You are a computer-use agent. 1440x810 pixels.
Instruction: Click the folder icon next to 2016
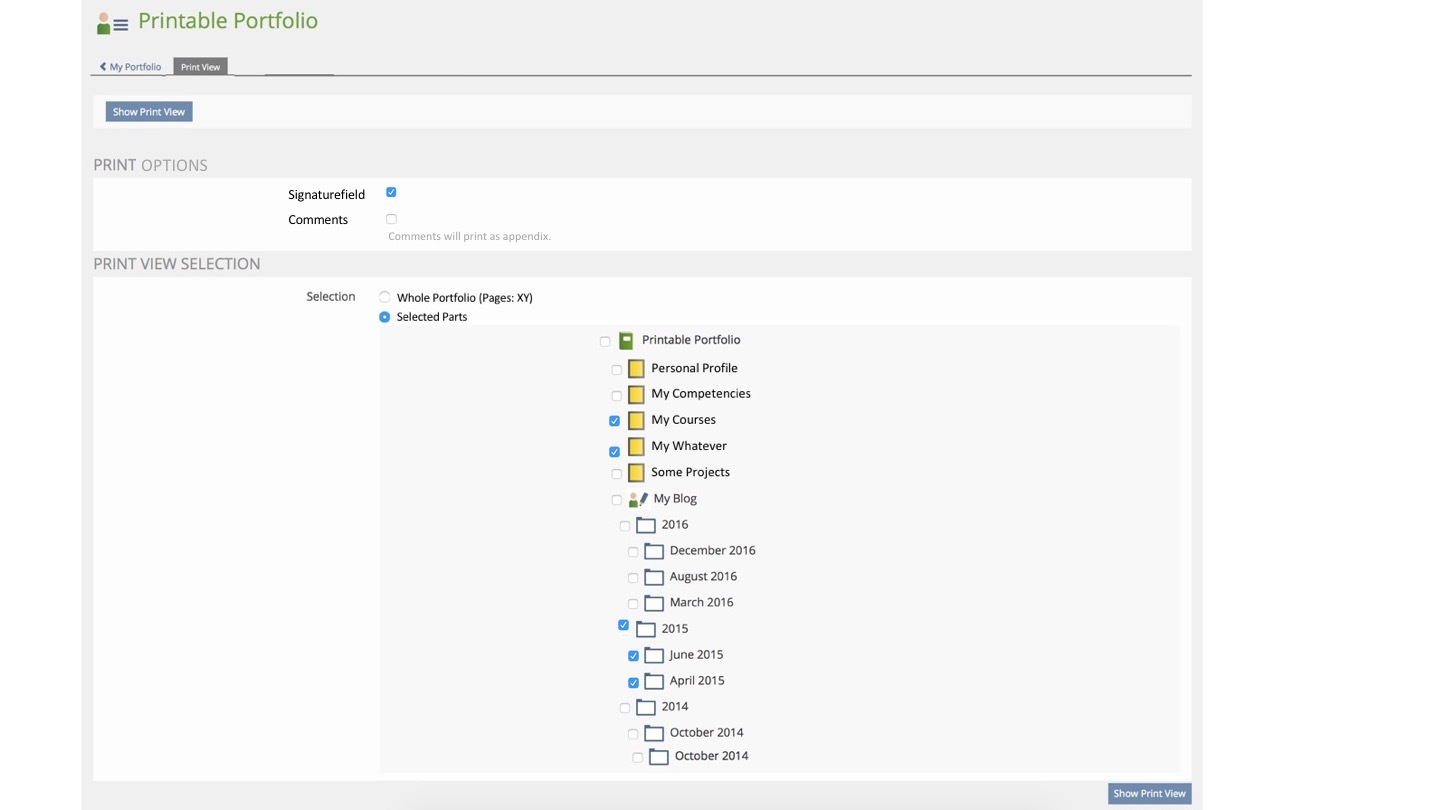tap(646, 525)
